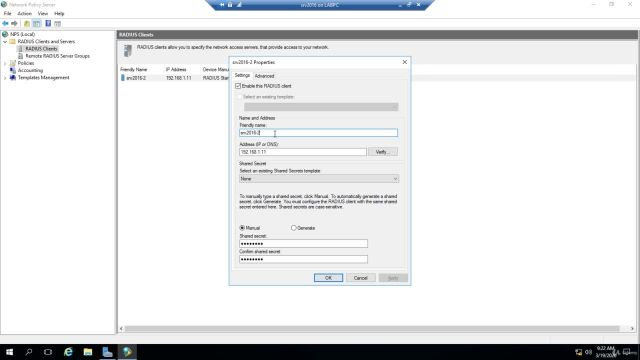
Task: Click the Back arrow toolbar icon
Action: pyautogui.click(x=5, y=24)
